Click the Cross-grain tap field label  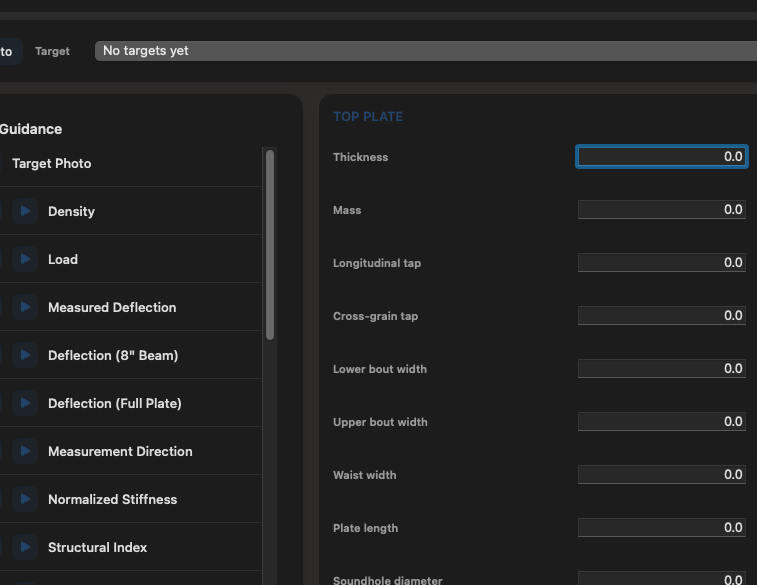coord(376,316)
